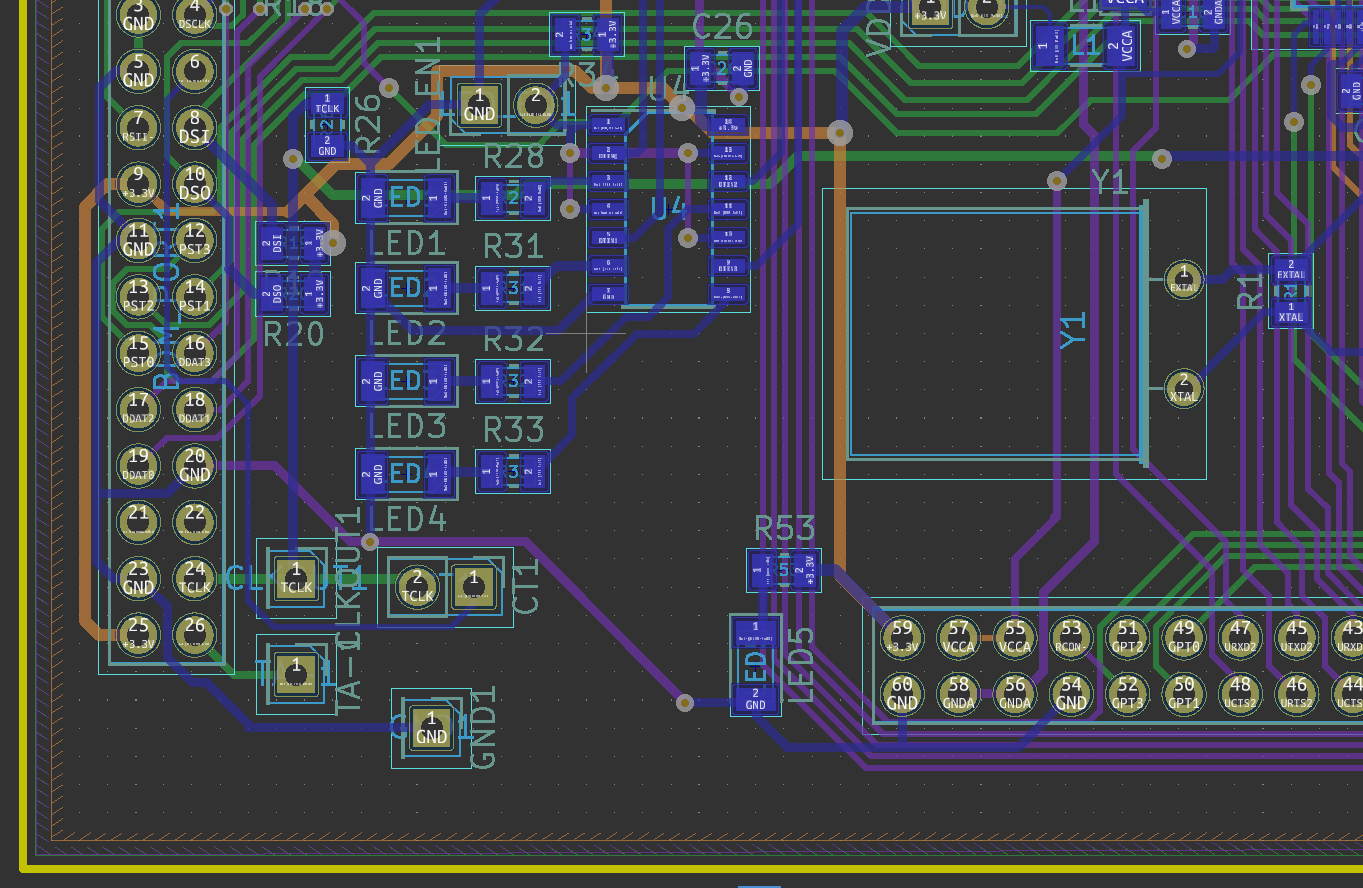Select crystal pad 2 XTAL
Screen dimensions: 1363x888
tap(1184, 387)
